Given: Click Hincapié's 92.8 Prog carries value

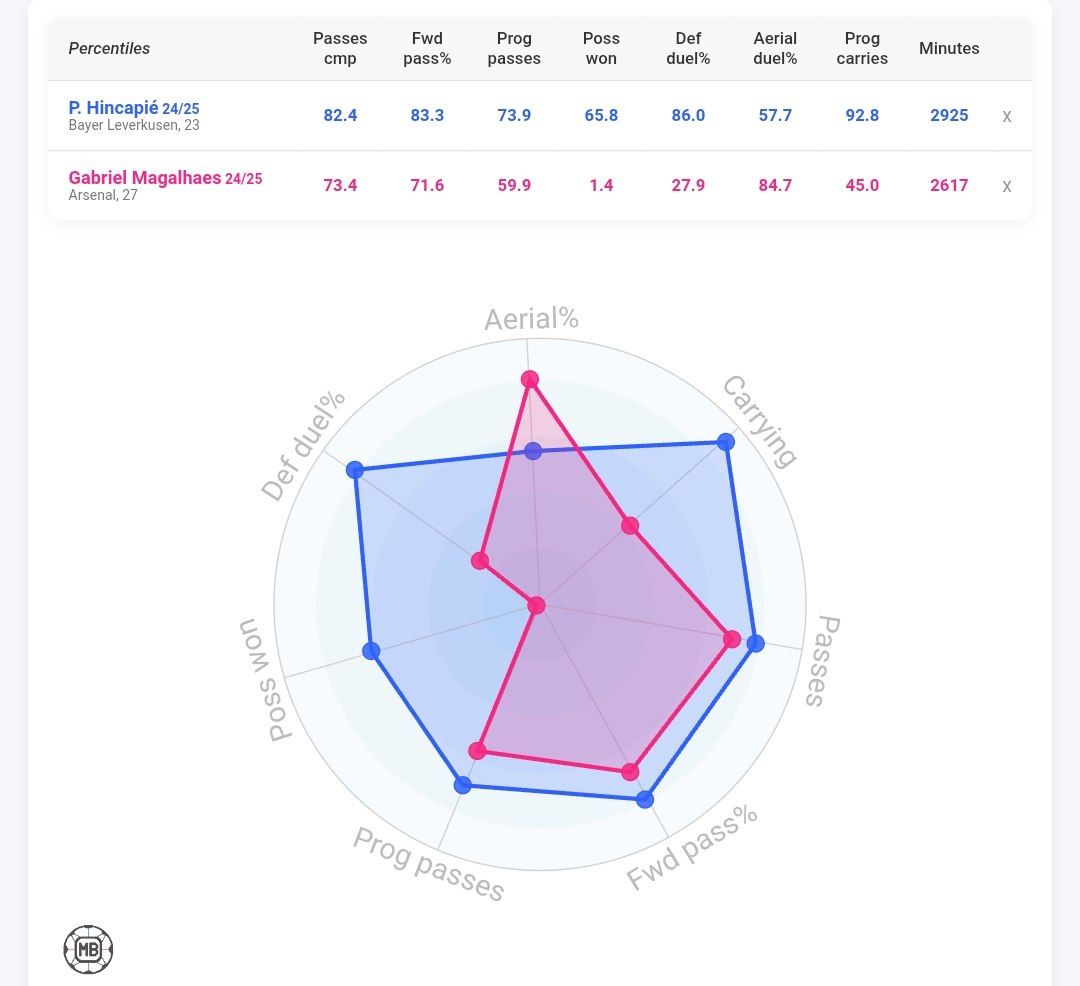Looking at the screenshot, I should [862, 115].
